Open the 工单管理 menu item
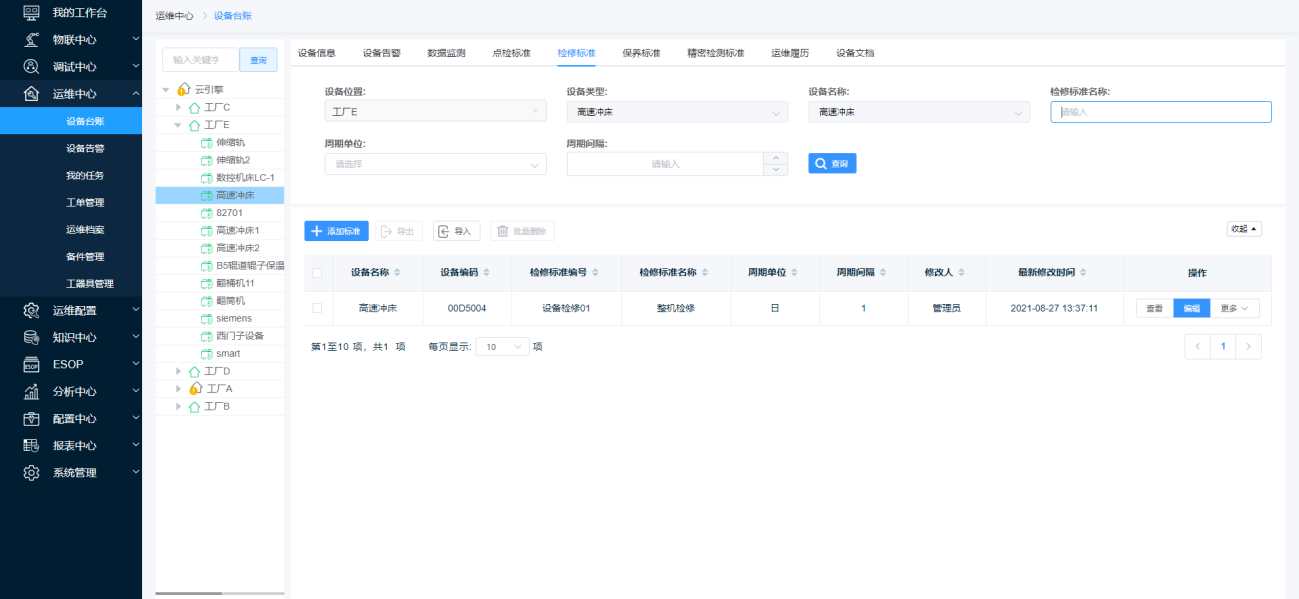Screen dimensions: 1299x599 (x=85, y=203)
